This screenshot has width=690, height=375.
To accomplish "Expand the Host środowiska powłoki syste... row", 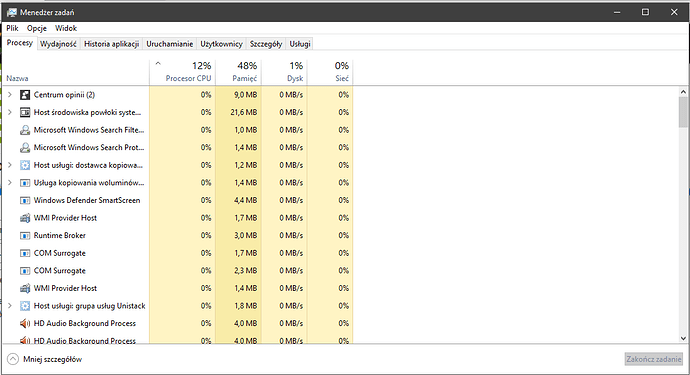I will 10,112.
